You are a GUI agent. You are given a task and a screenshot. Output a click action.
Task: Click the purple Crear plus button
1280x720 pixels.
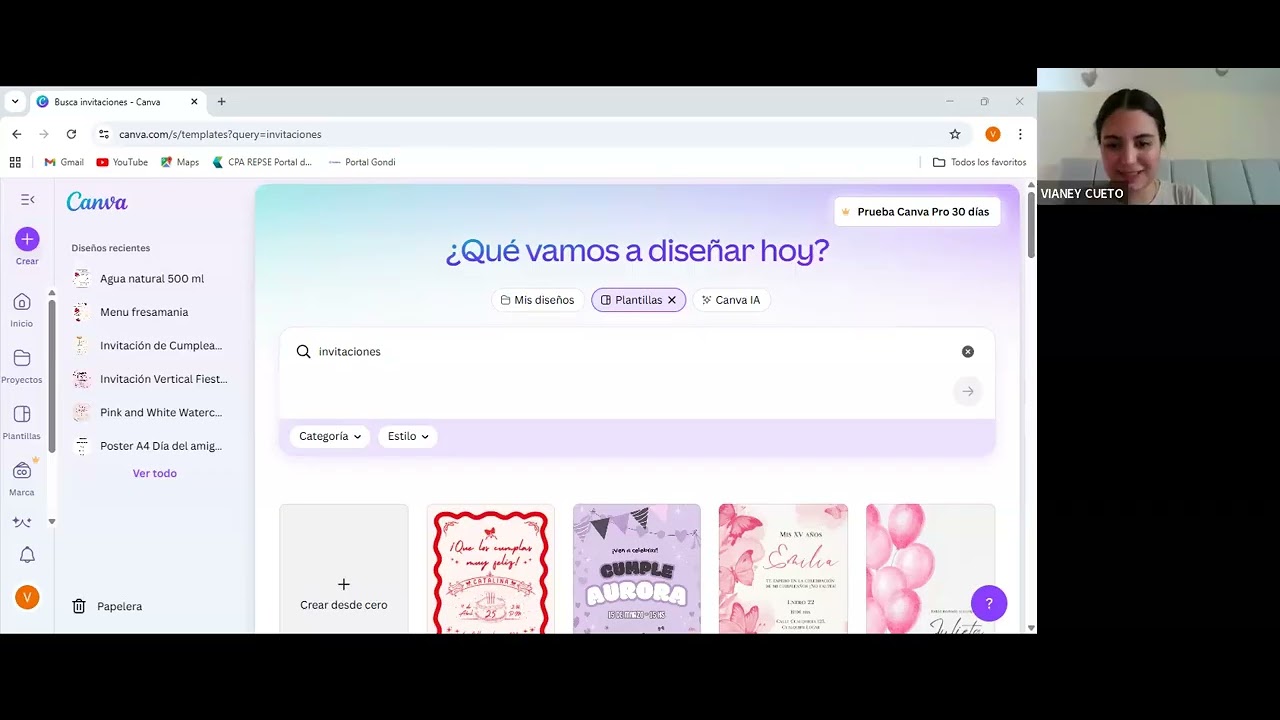pyautogui.click(x=27, y=239)
